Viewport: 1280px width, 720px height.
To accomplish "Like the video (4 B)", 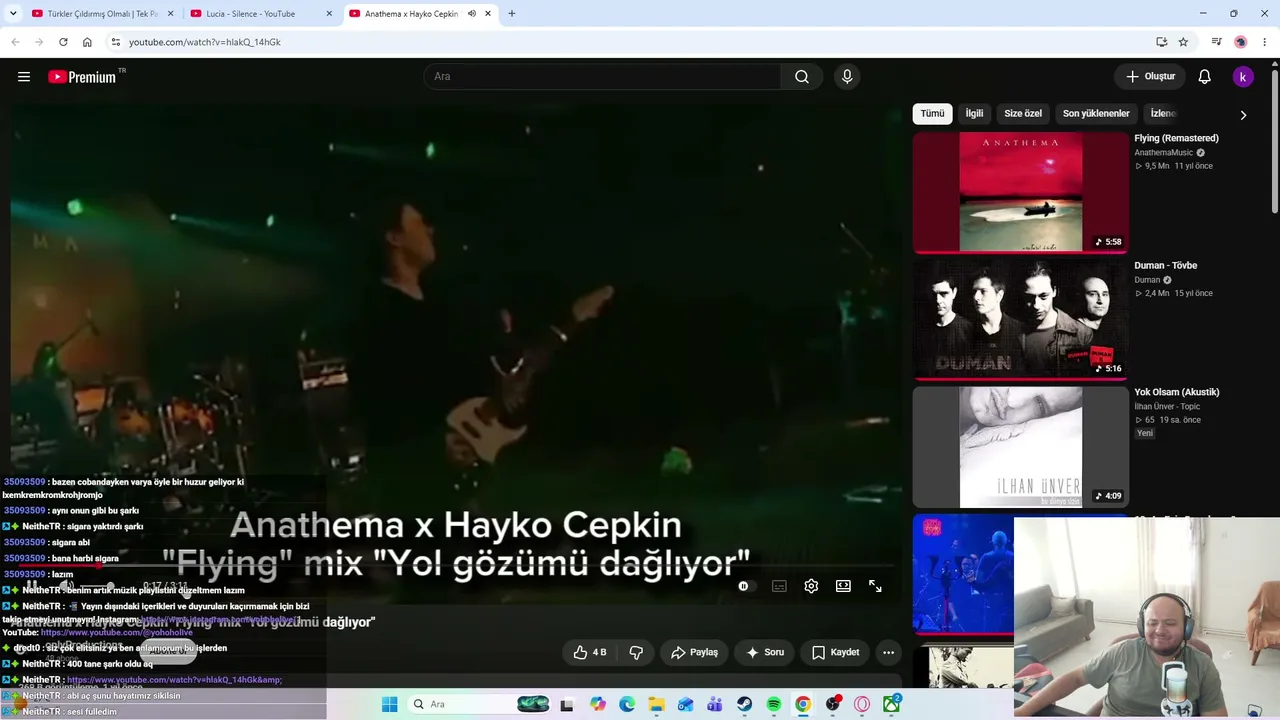I will (x=590, y=652).
